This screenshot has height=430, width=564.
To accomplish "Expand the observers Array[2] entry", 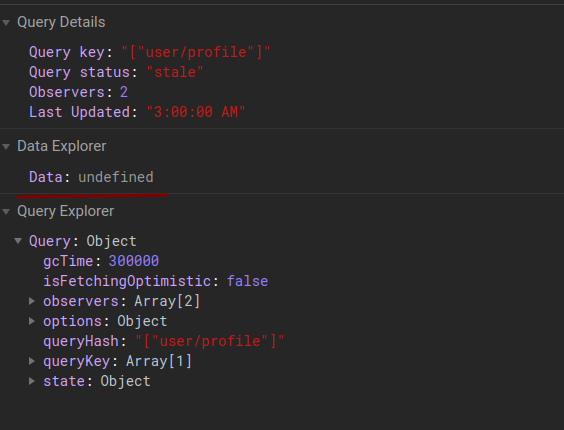I will (32, 301).
